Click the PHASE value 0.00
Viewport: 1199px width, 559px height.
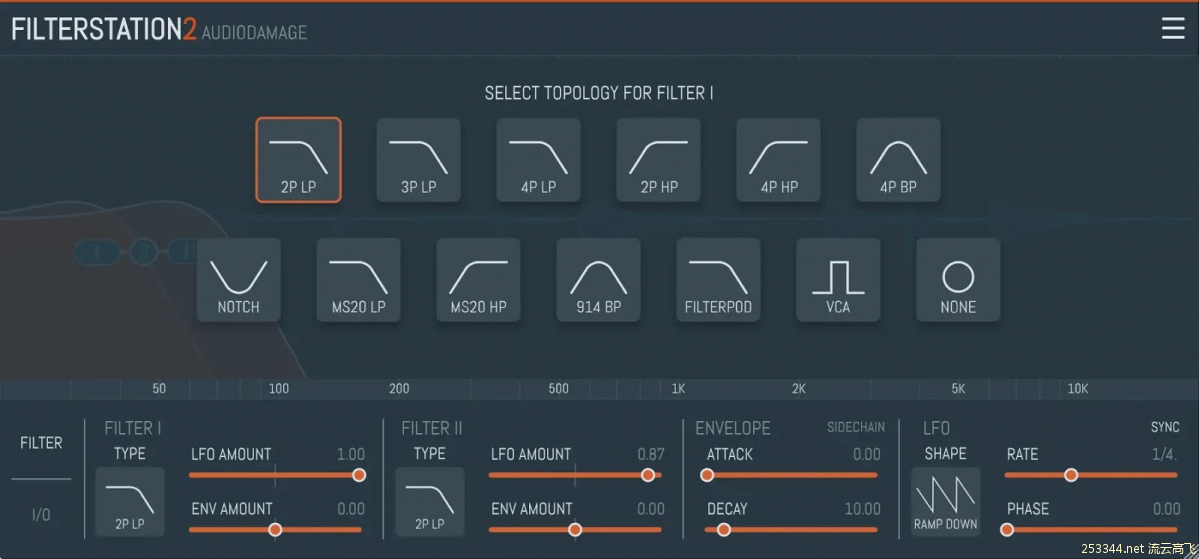point(1166,509)
